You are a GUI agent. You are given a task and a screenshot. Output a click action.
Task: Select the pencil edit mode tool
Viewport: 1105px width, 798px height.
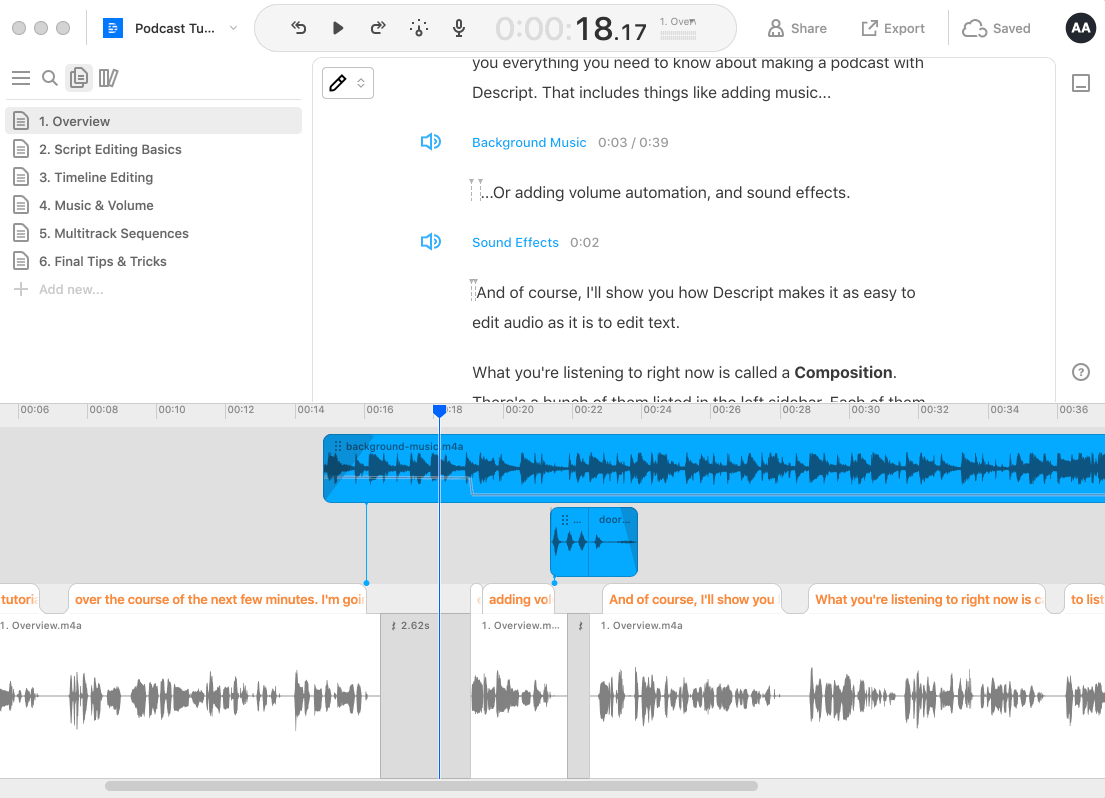[x=338, y=83]
